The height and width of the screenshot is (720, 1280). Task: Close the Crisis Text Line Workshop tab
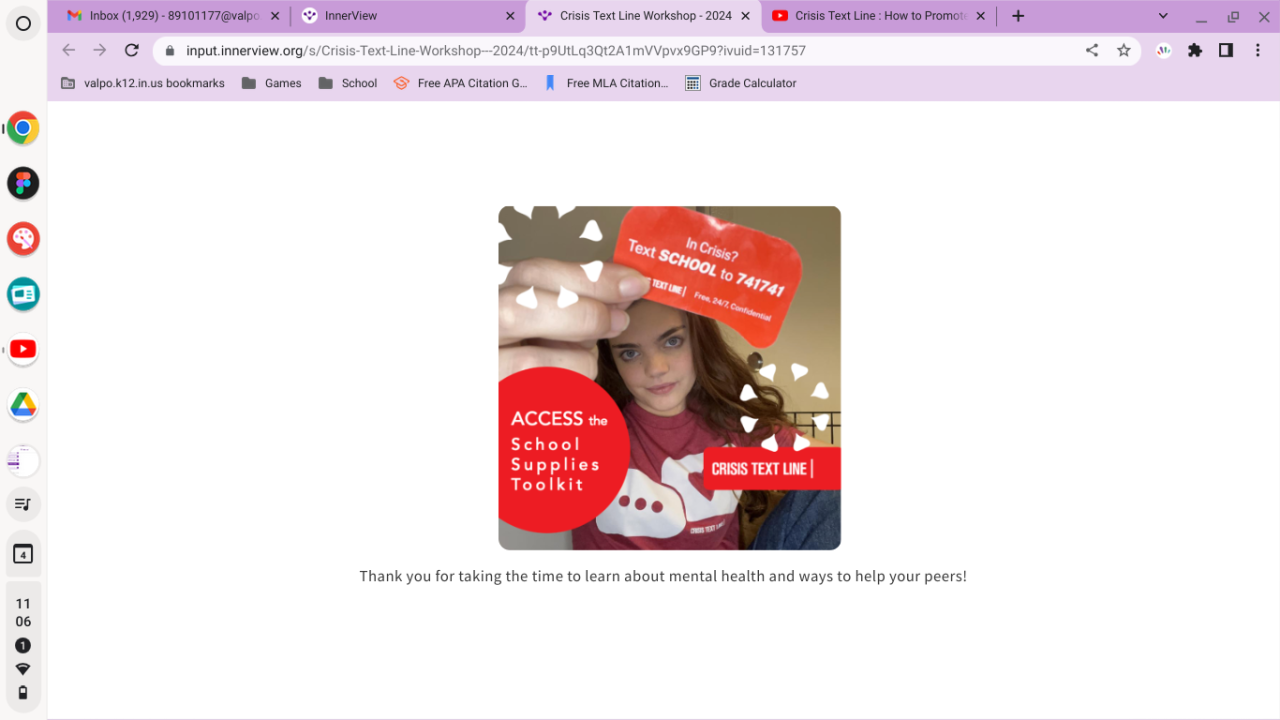(745, 16)
